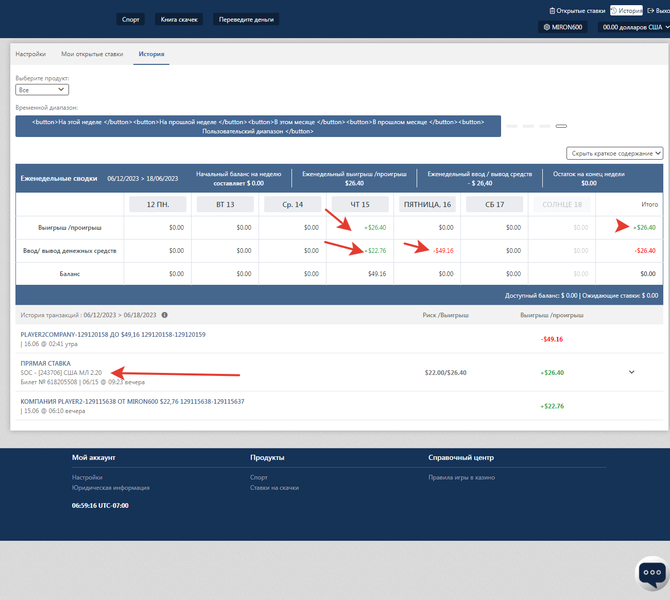Switch to the Настройки tab
Screen dimensions: 670x600
point(31,53)
